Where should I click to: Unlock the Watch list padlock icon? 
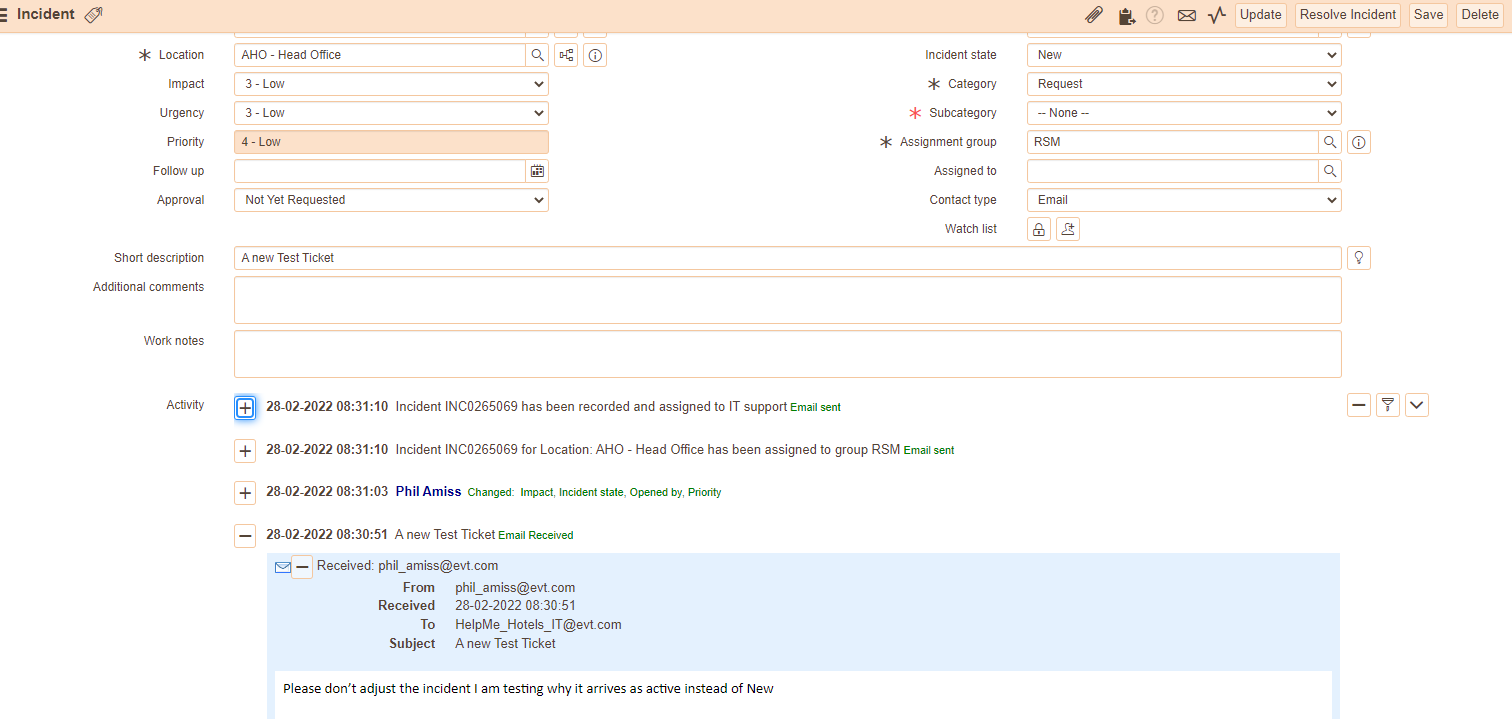tap(1039, 229)
